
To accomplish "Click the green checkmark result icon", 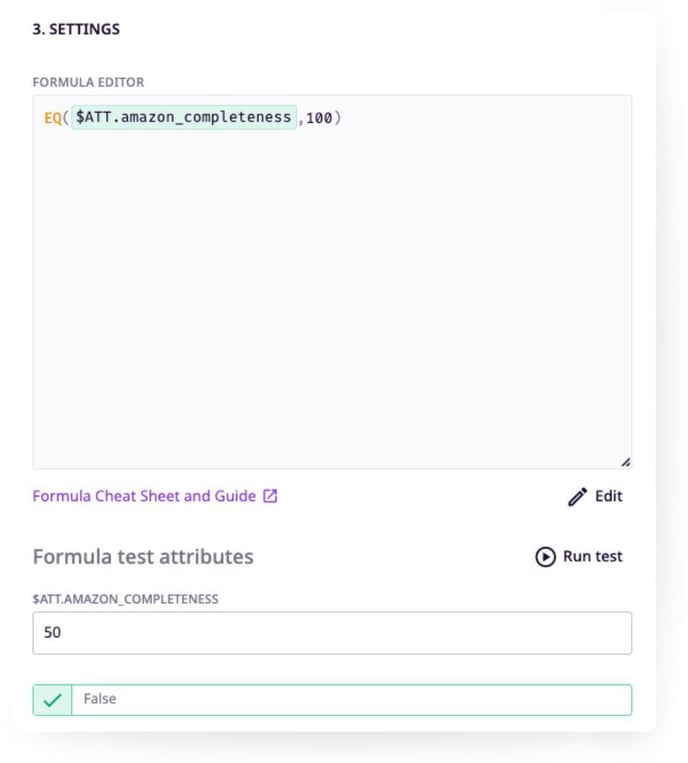I will pyautogui.click(x=52, y=700).
